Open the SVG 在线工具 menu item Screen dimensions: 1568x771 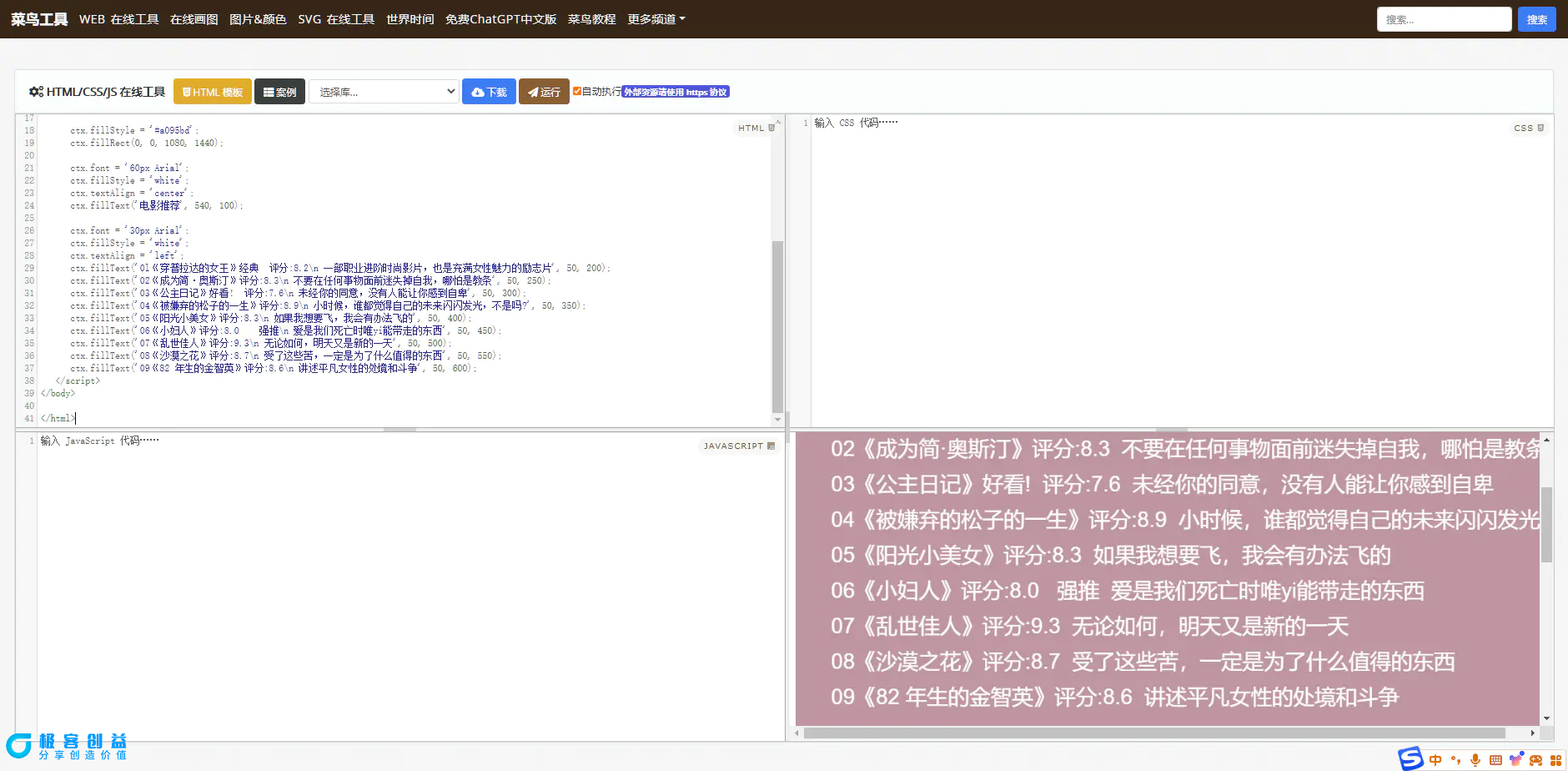pos(336,19)
